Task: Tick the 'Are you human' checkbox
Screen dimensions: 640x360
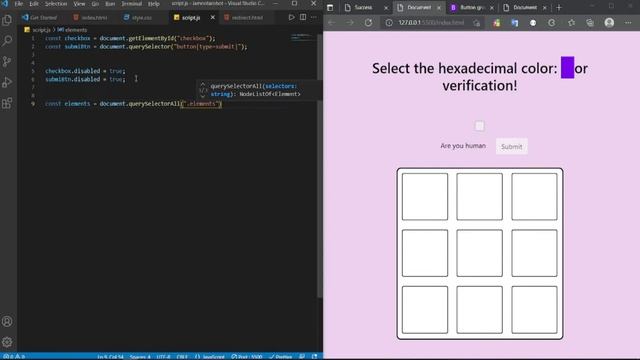Action: (480, 126)
